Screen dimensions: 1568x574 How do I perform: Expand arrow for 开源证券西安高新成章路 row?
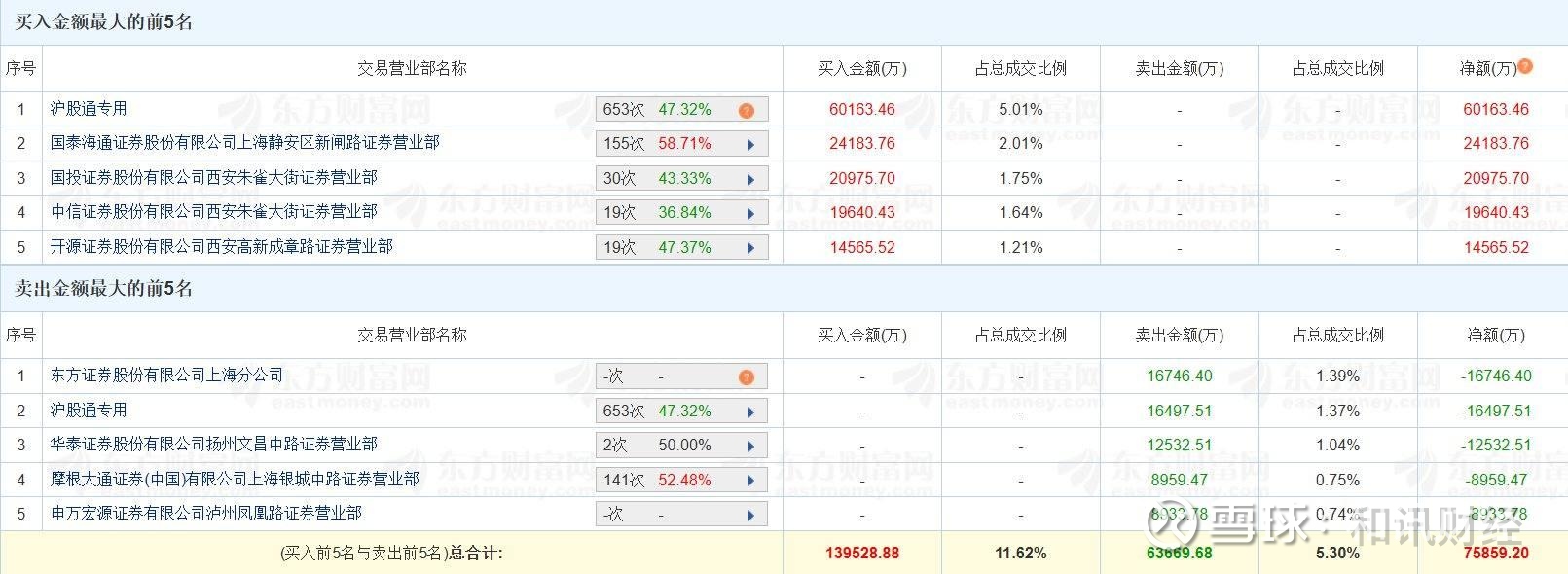tap(750, 249)
